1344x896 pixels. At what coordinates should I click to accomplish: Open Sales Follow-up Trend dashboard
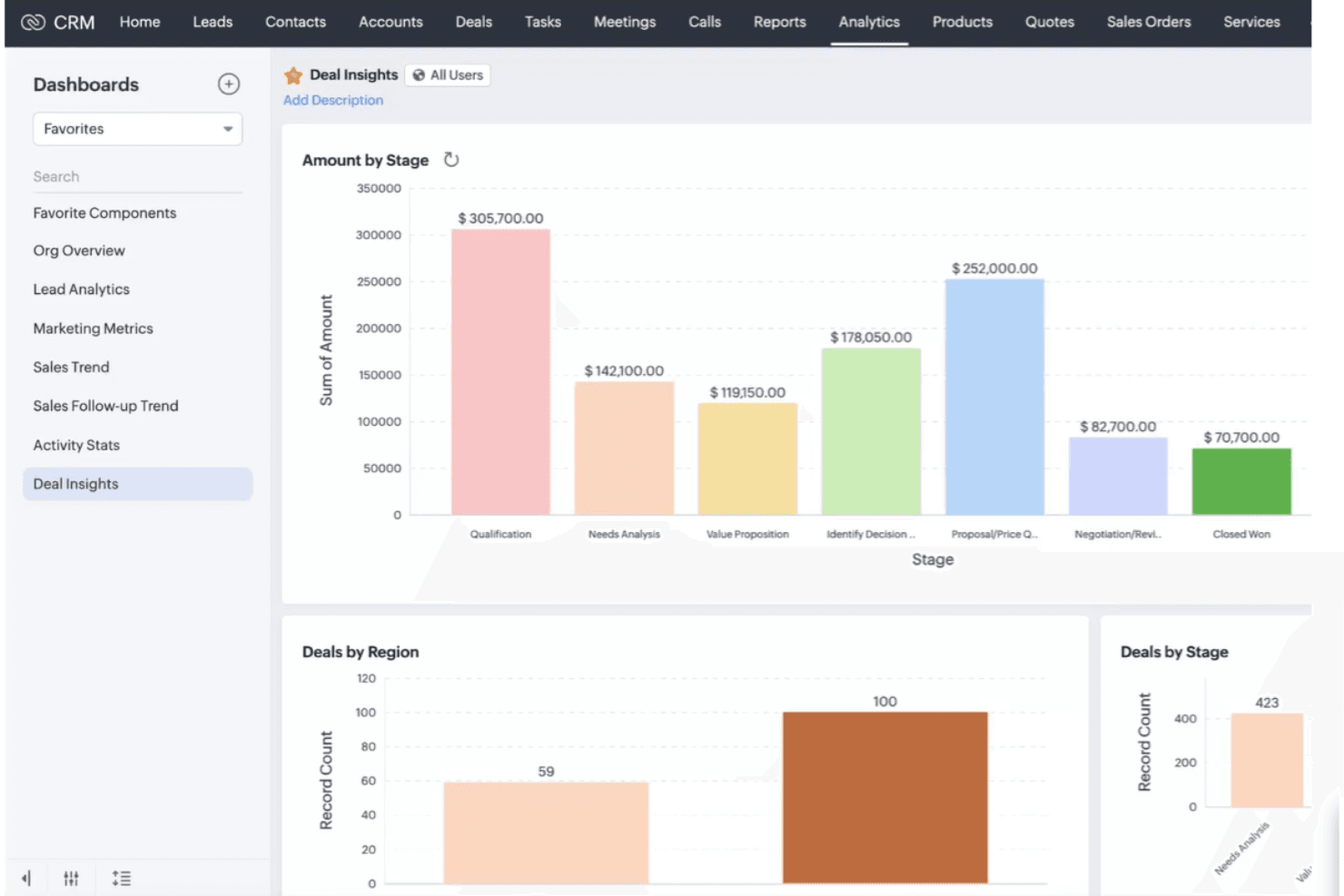coord(106,406)
